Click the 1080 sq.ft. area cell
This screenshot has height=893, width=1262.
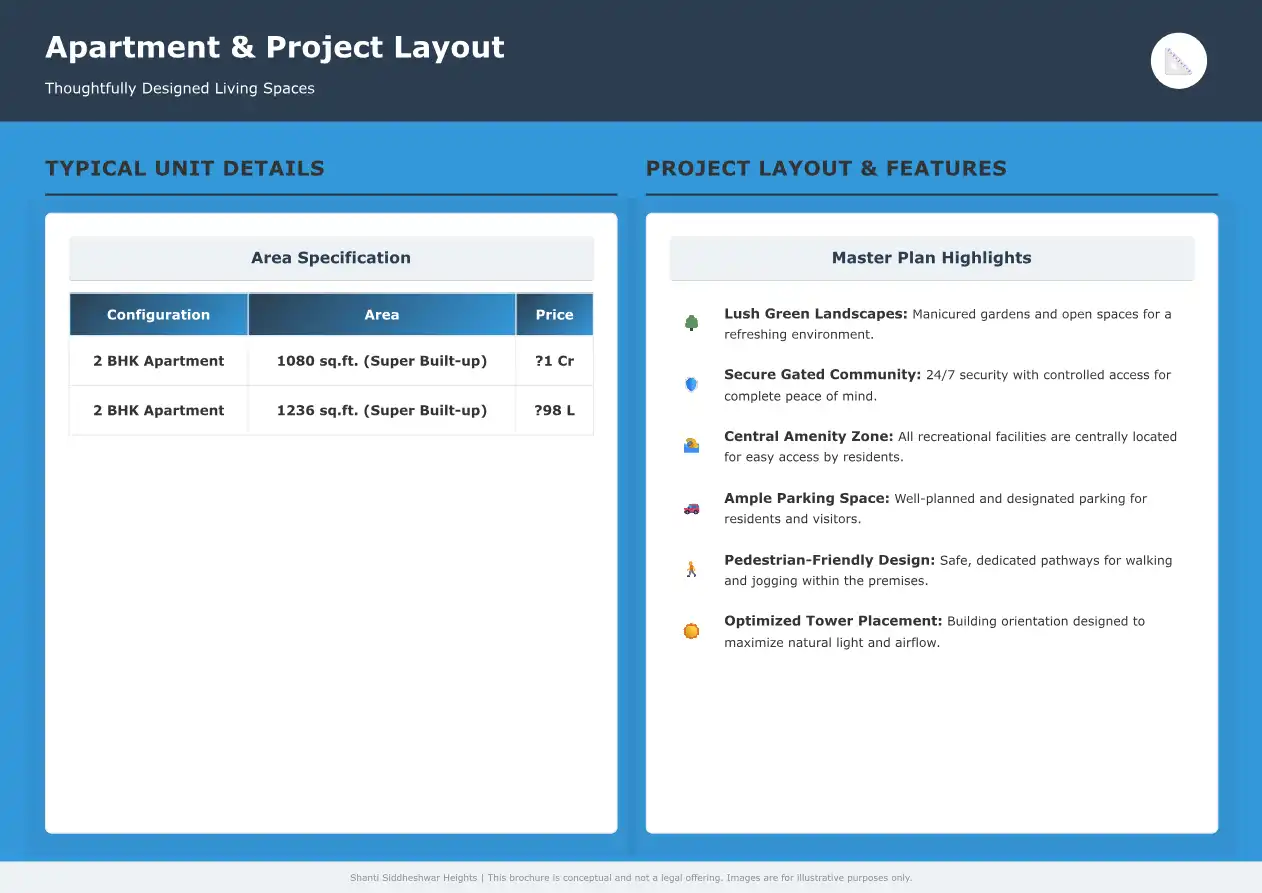[x=381, y=361]
